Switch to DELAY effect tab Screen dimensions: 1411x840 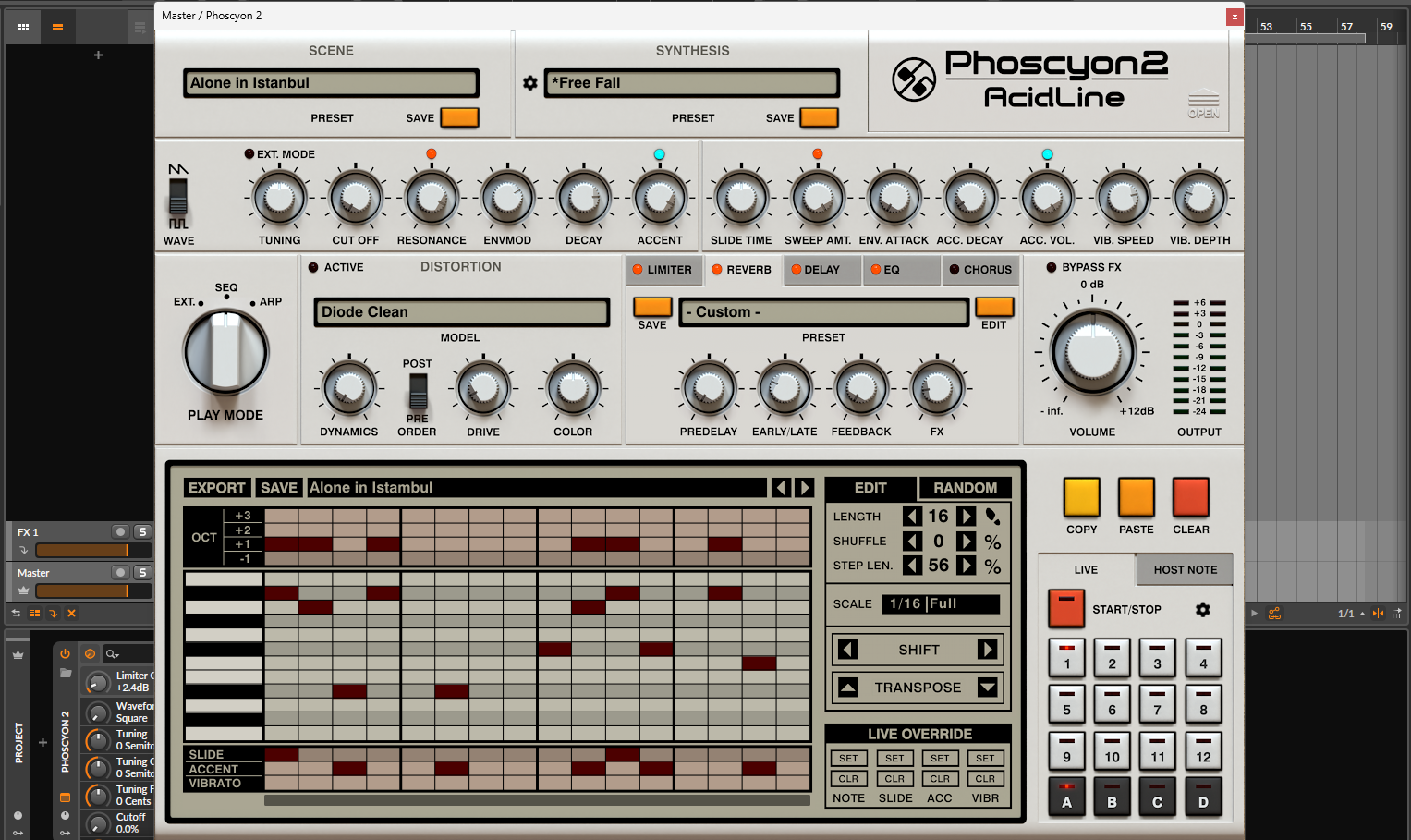(821, 270)
